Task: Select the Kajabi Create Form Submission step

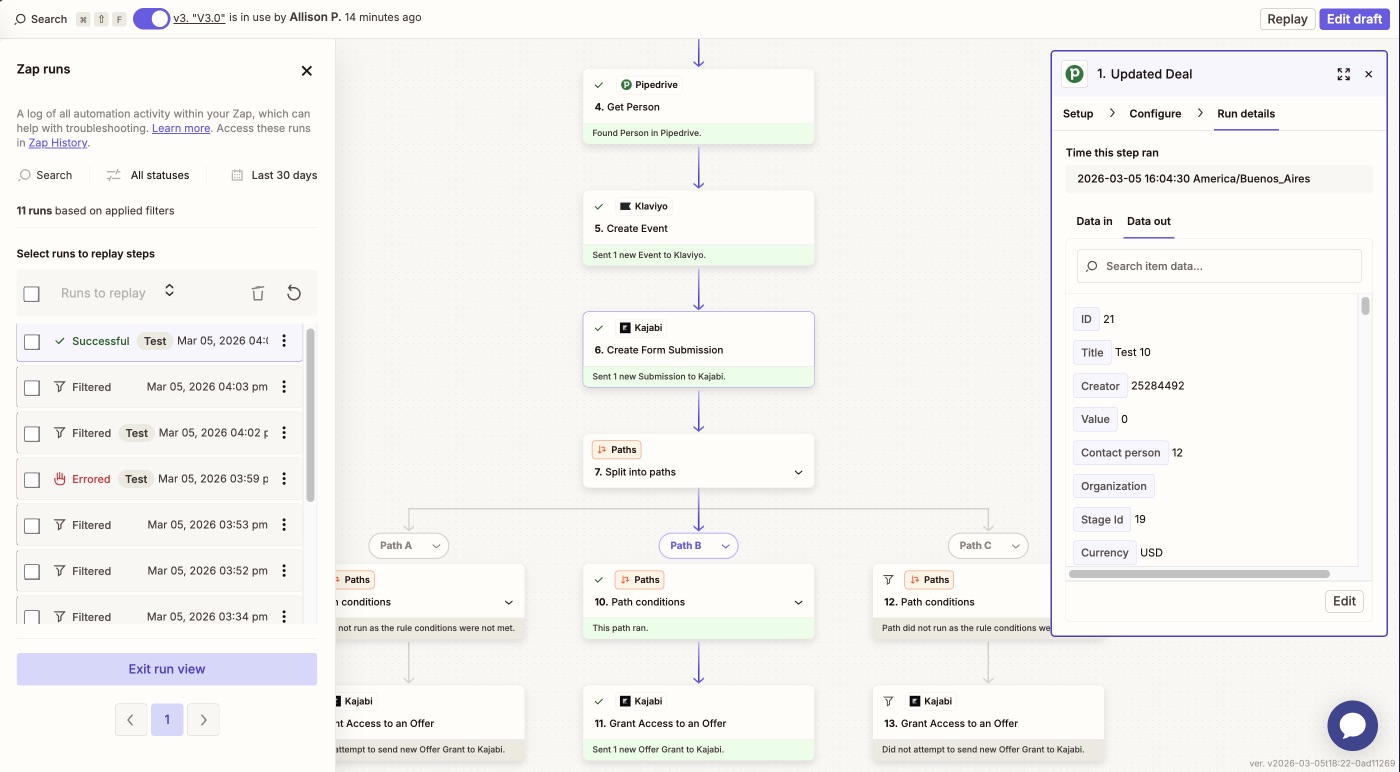Action: (698, 350)
